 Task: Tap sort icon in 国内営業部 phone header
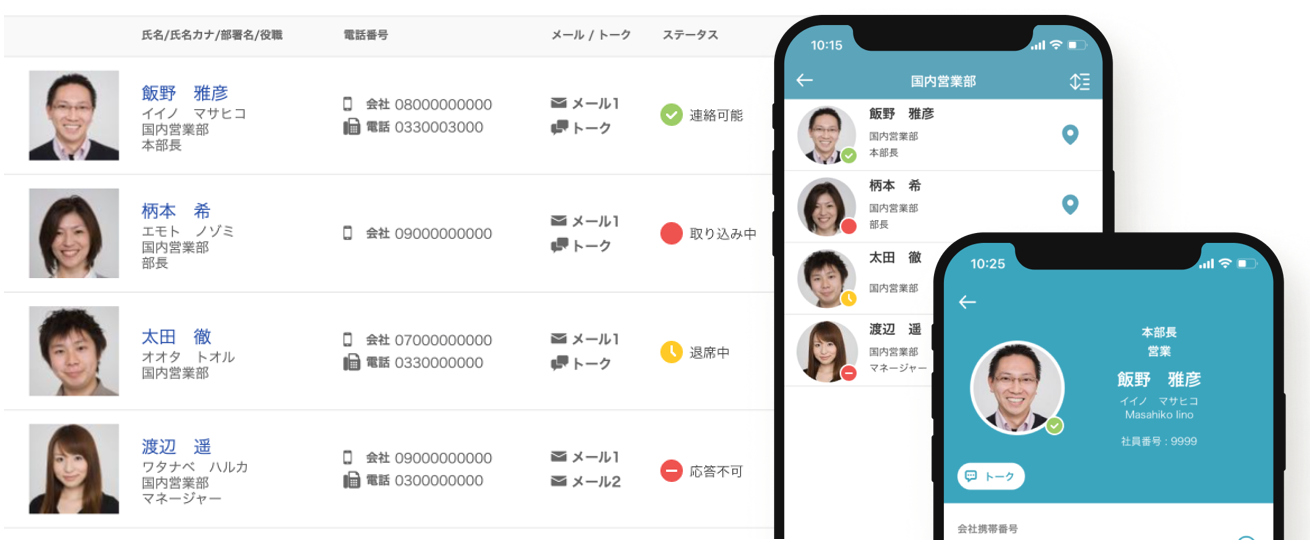coord(1079,82)
